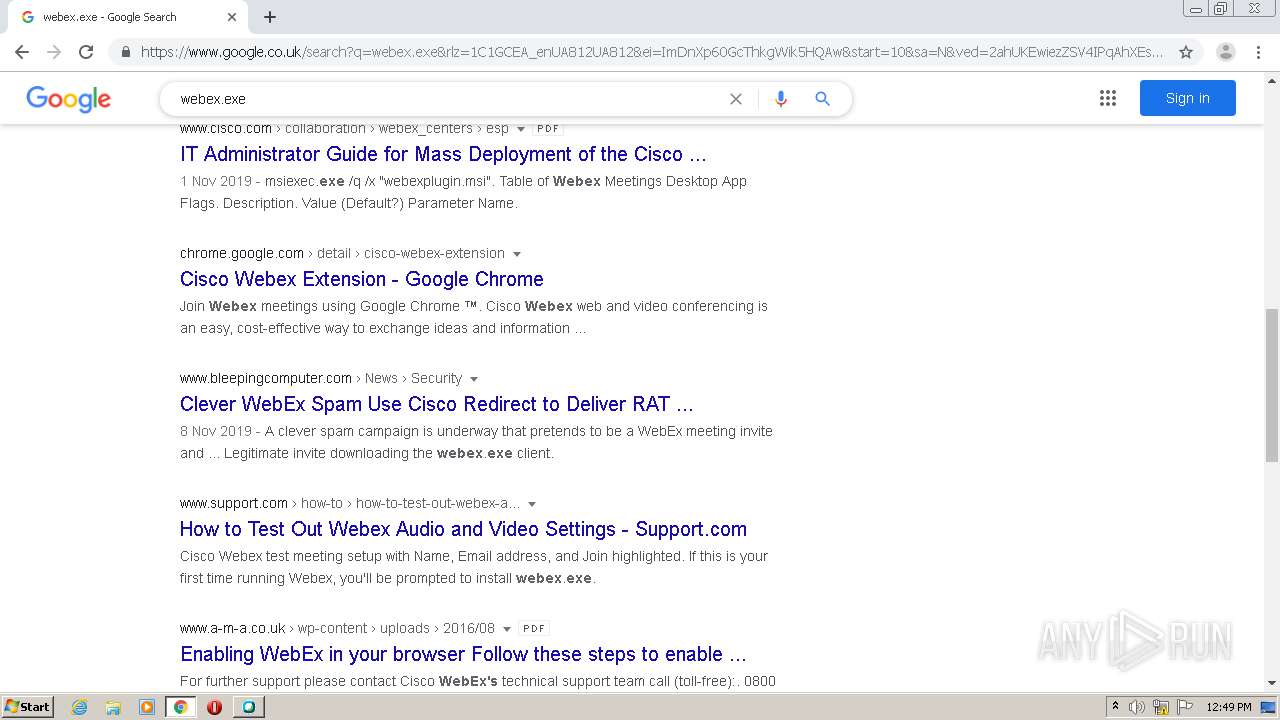Click the snippet dated 1 Nov 2019
The height and width of the screenshot is (720, 1280).
tap(463, 192)
